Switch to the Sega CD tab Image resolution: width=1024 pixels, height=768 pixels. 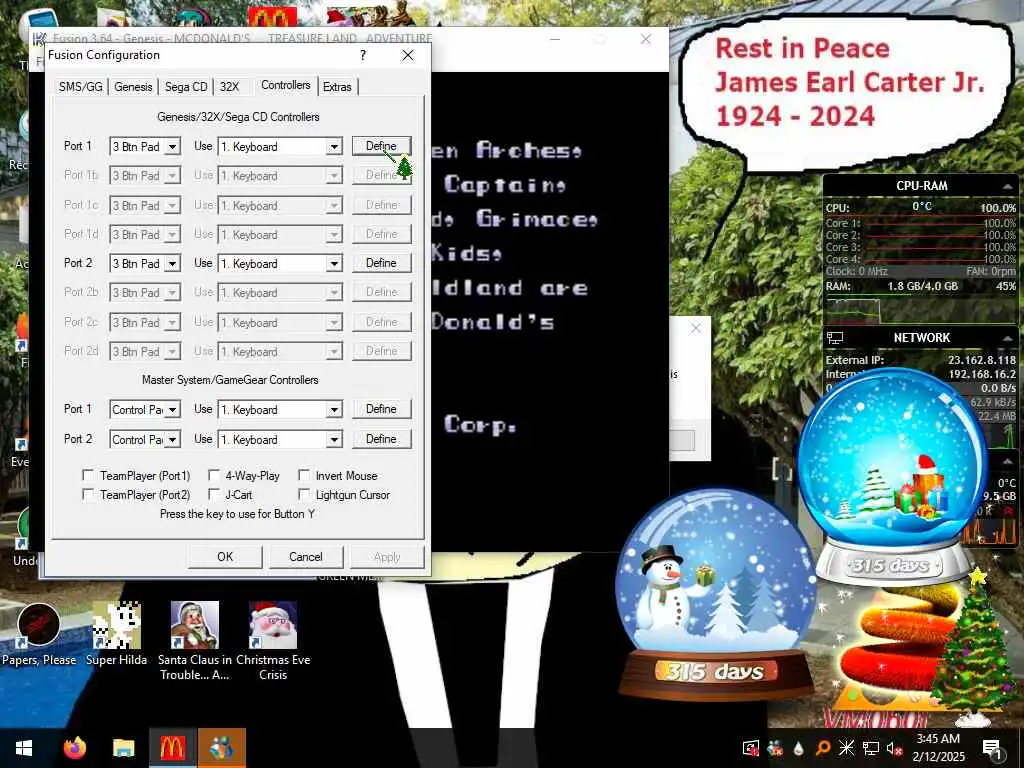186,87
